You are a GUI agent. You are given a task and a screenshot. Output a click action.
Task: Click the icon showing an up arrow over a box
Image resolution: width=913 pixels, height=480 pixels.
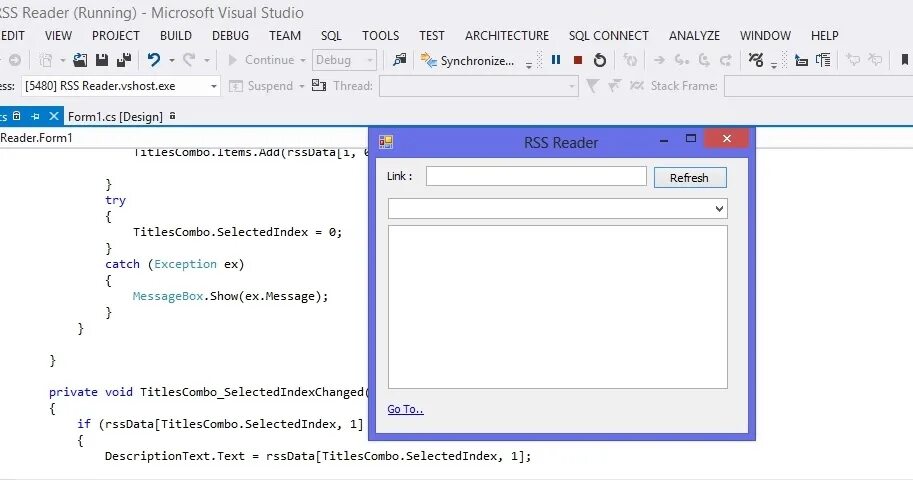click(x=801, y=60)
